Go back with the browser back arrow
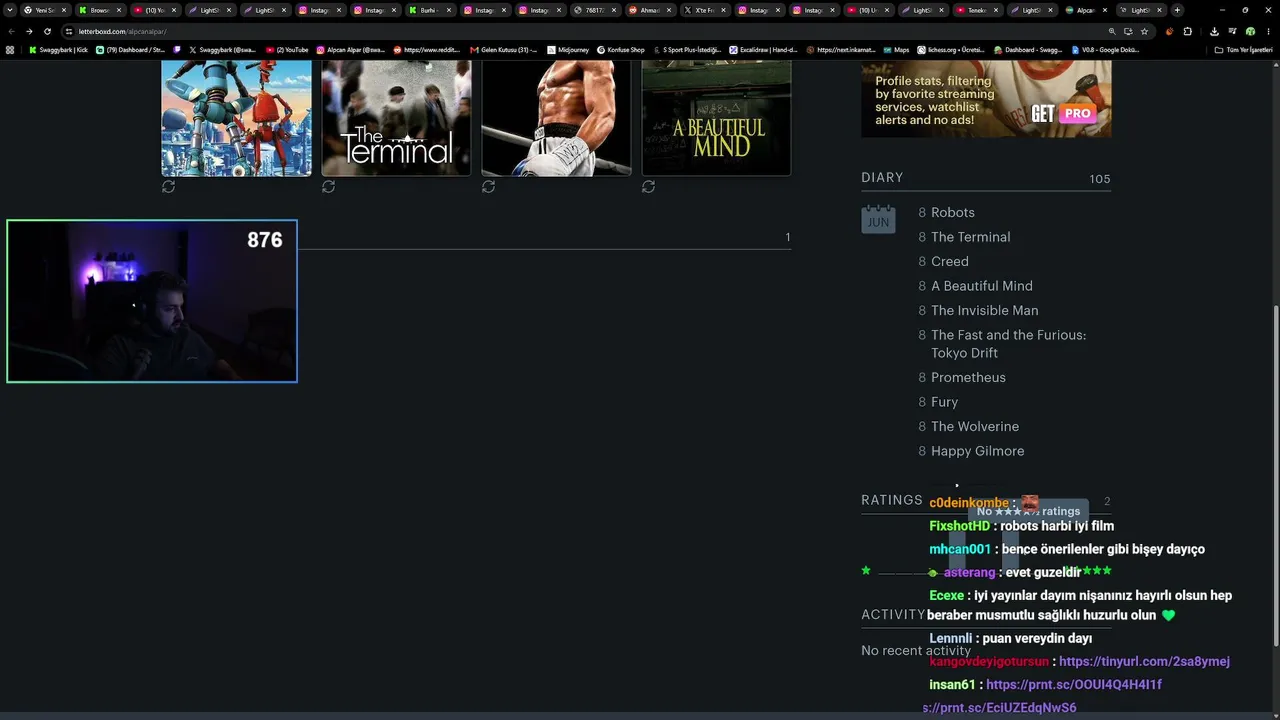The image size is (1280, 720). 11,31
